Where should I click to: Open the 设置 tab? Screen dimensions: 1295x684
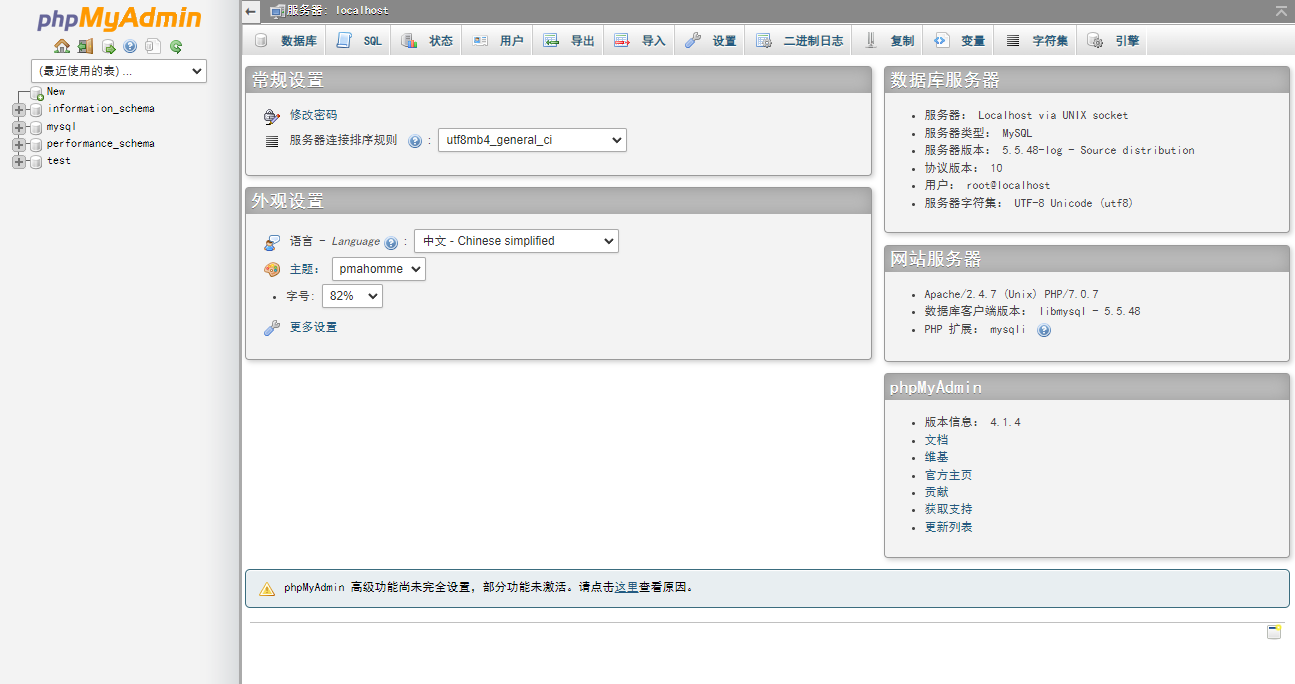[x=711, y=41]
